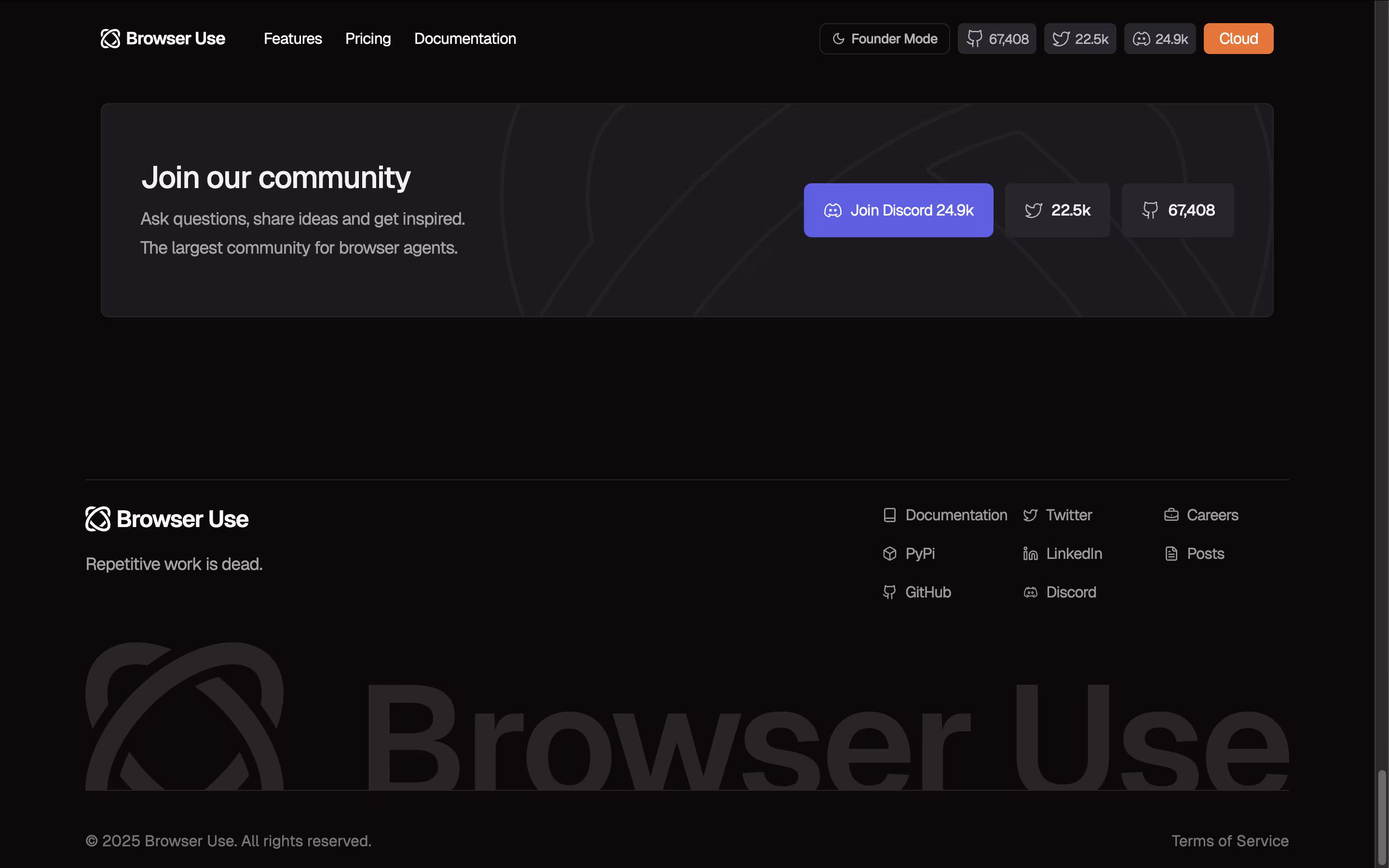
Task: Click the Join Discord 24.9k button
Action: click(x=898, y=210)
